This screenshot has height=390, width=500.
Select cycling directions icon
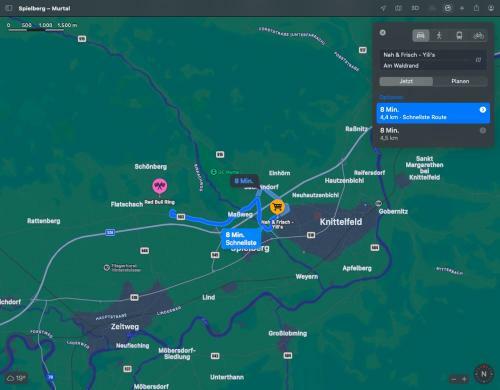(x=478, y=35)
